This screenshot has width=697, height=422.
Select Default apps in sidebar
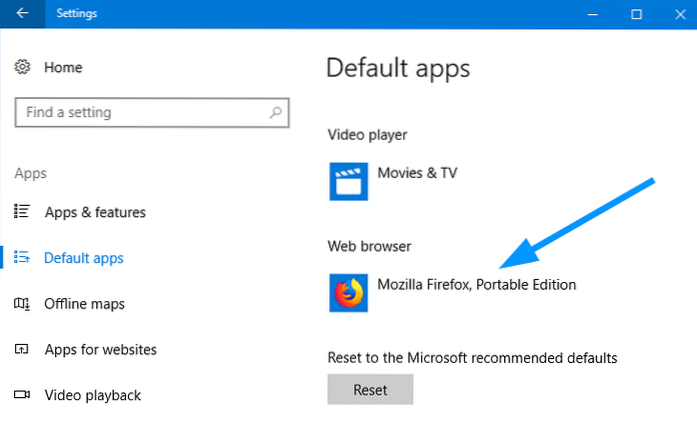[x=84, y=258]
